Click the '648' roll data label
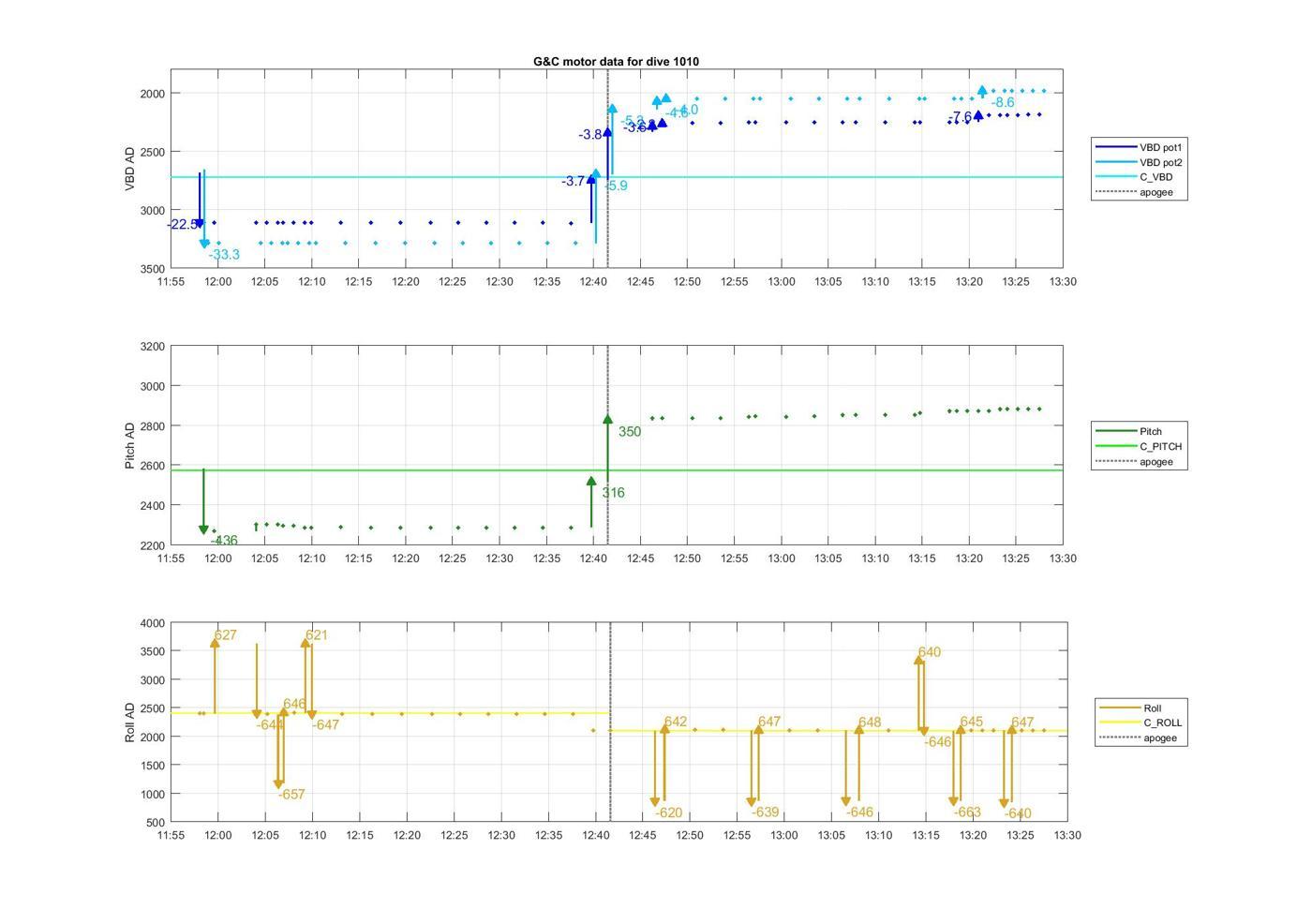 click(x=870, y=723)
